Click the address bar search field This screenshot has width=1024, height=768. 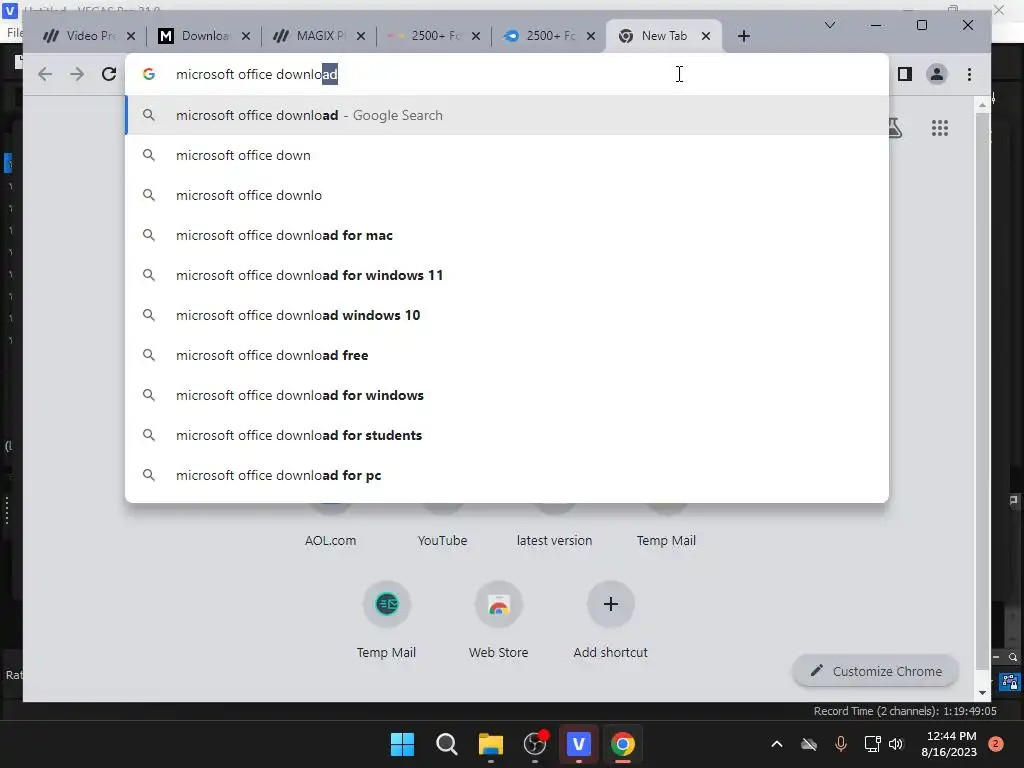(506, 74)
